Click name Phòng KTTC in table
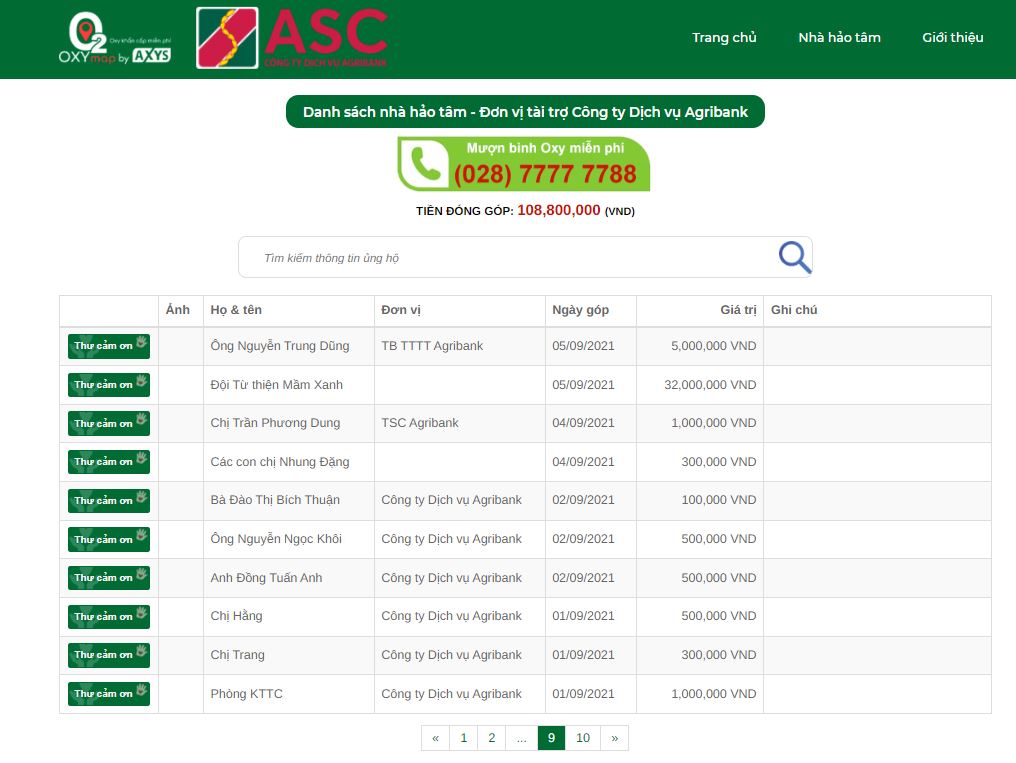Screen dimensions: 1016x763 (x=246, y=694)
